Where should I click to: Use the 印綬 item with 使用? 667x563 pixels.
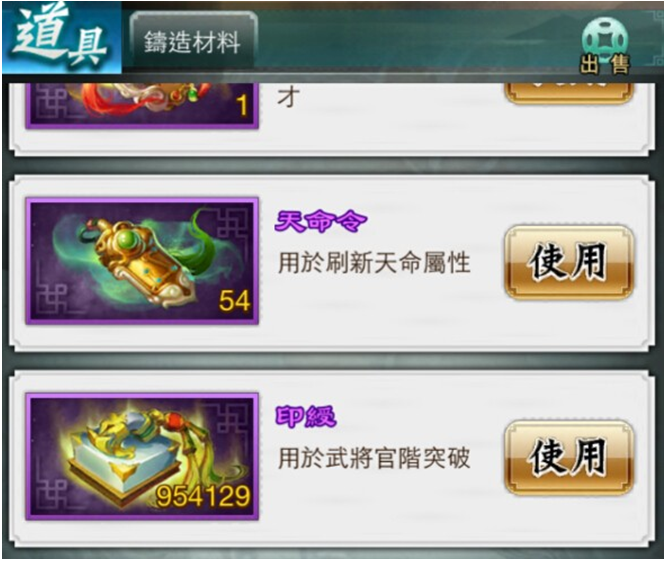(569, 458)
